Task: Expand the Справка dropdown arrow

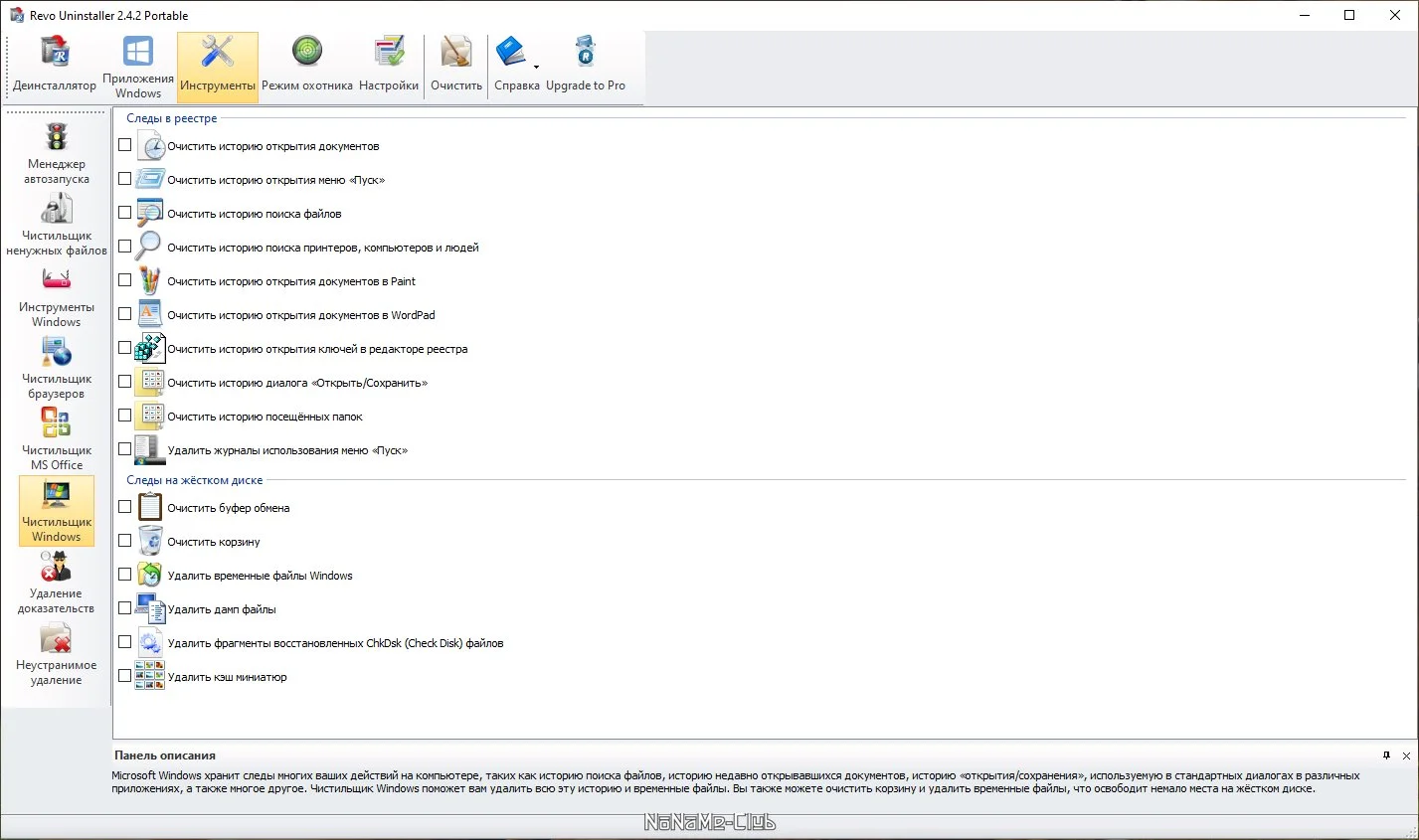Action: coord(537,67)
